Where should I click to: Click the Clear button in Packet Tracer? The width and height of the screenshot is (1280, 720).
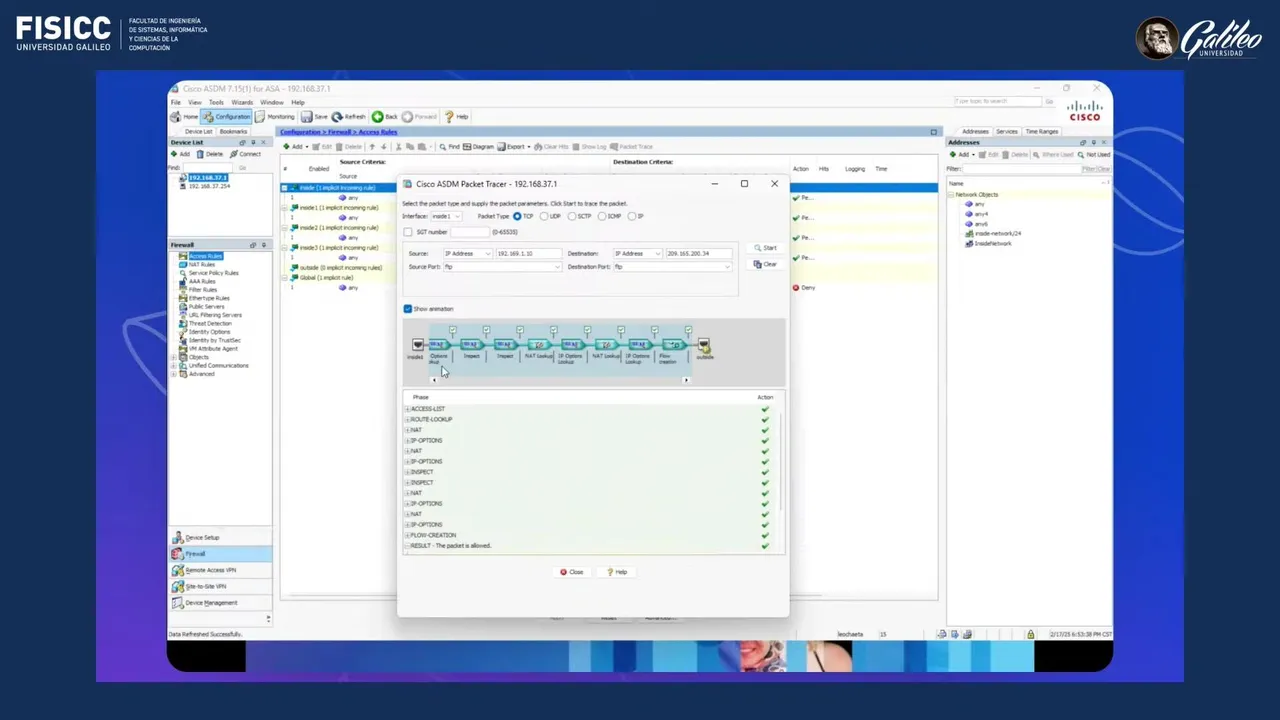(x=765, y=264)
